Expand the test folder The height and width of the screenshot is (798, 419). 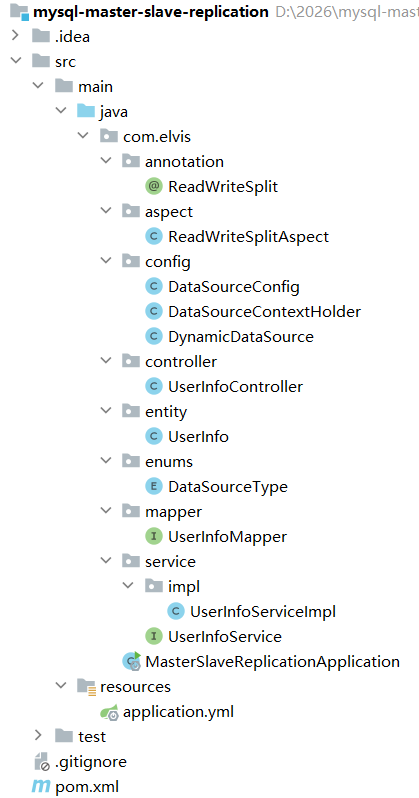click(38, 735)
